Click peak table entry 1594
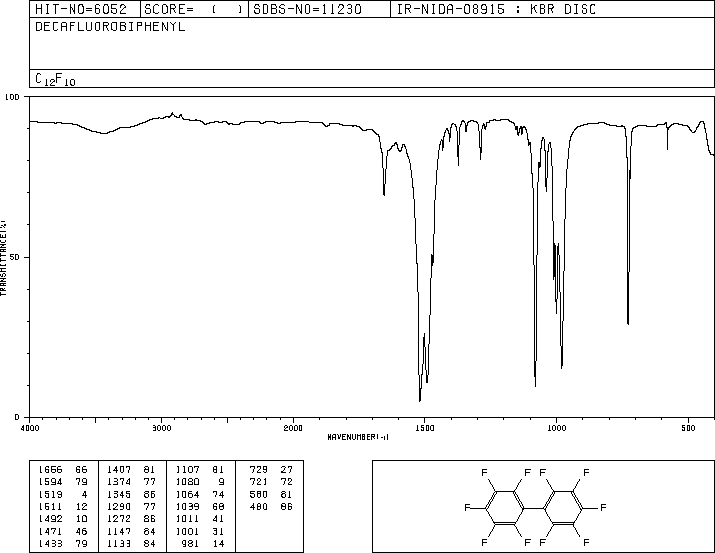 click(50, 482)
